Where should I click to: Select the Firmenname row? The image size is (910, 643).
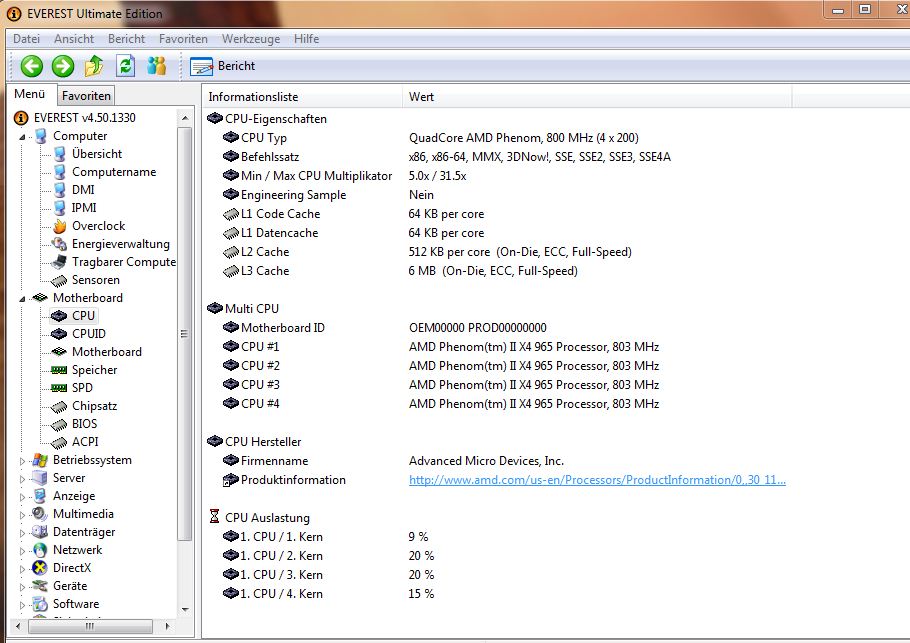(x=393, y=461)
